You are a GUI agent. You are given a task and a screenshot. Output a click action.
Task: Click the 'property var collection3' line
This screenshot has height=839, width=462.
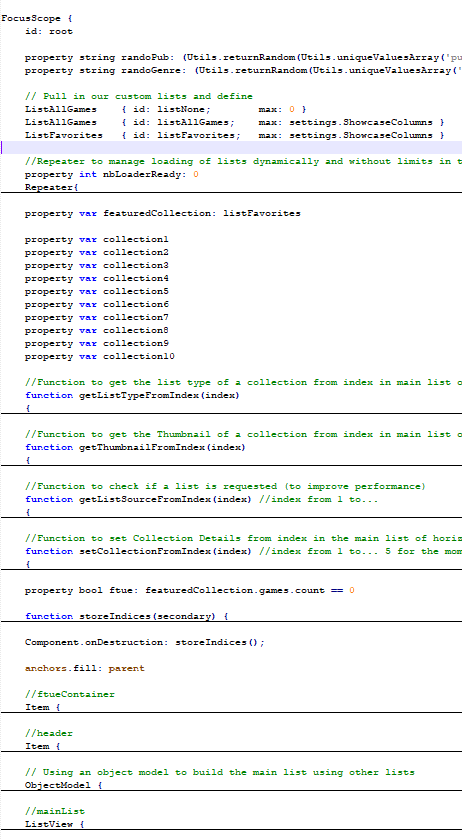click(x=96, y=265)
